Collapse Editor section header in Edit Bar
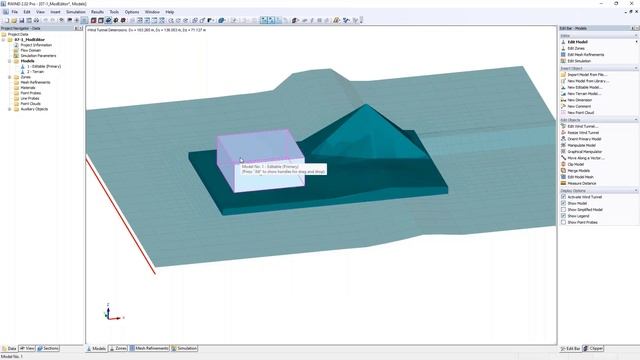Screen dimensions: 640x360 tap(636, 36)
